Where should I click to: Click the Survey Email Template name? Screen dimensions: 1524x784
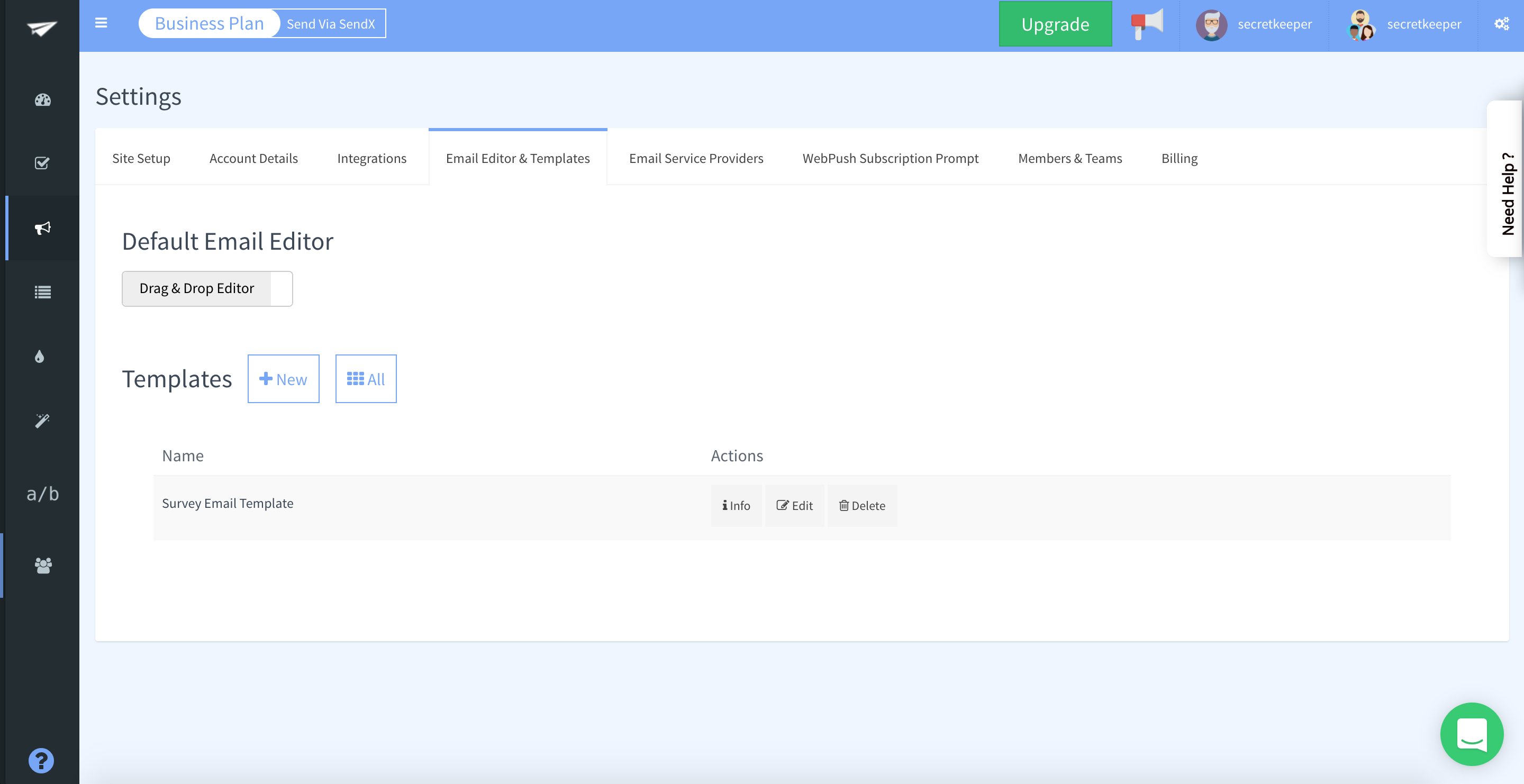[x=228, y=503]
